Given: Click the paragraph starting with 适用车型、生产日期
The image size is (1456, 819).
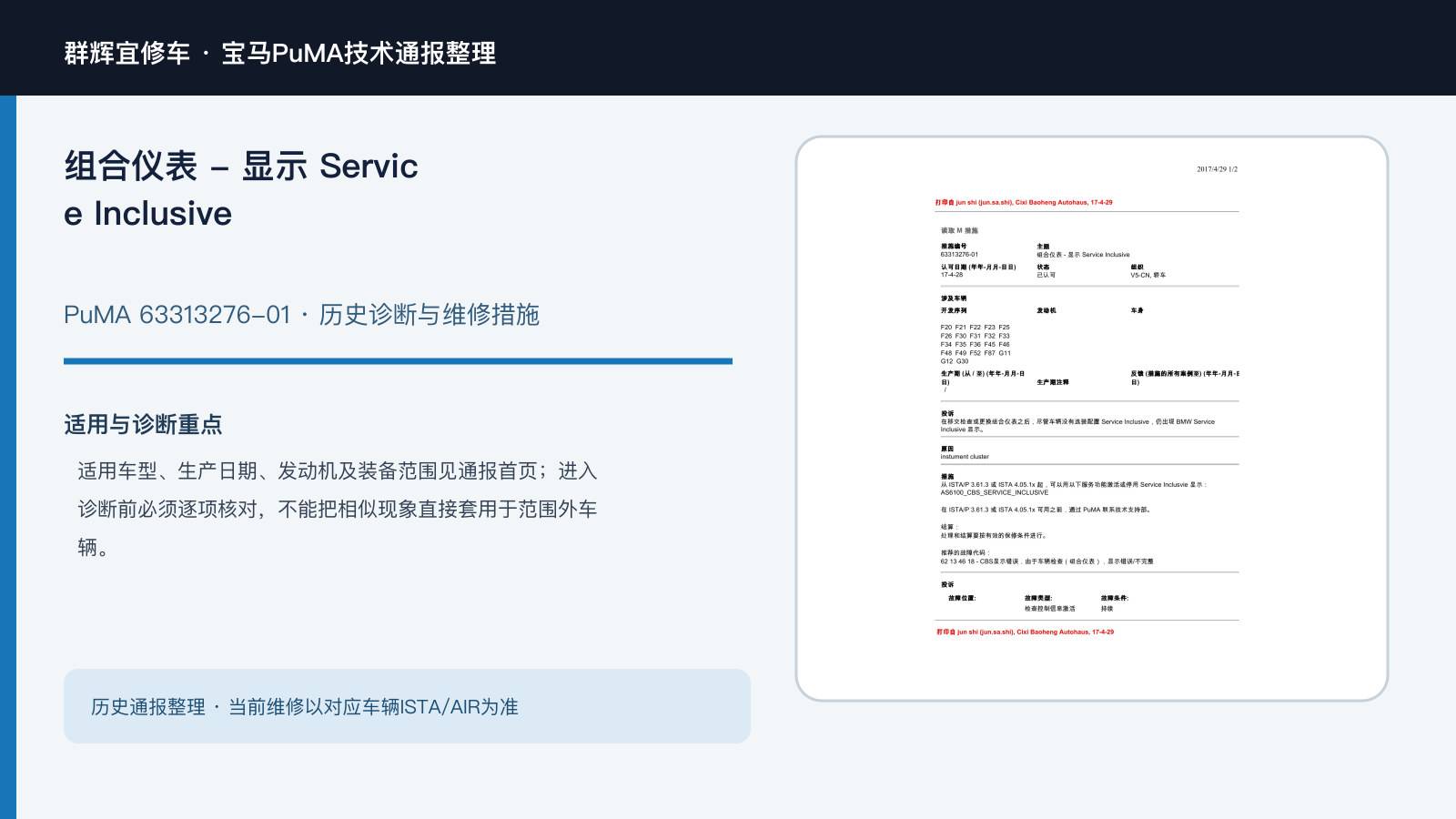Looking at the screenshot, I should coord(338,509).
